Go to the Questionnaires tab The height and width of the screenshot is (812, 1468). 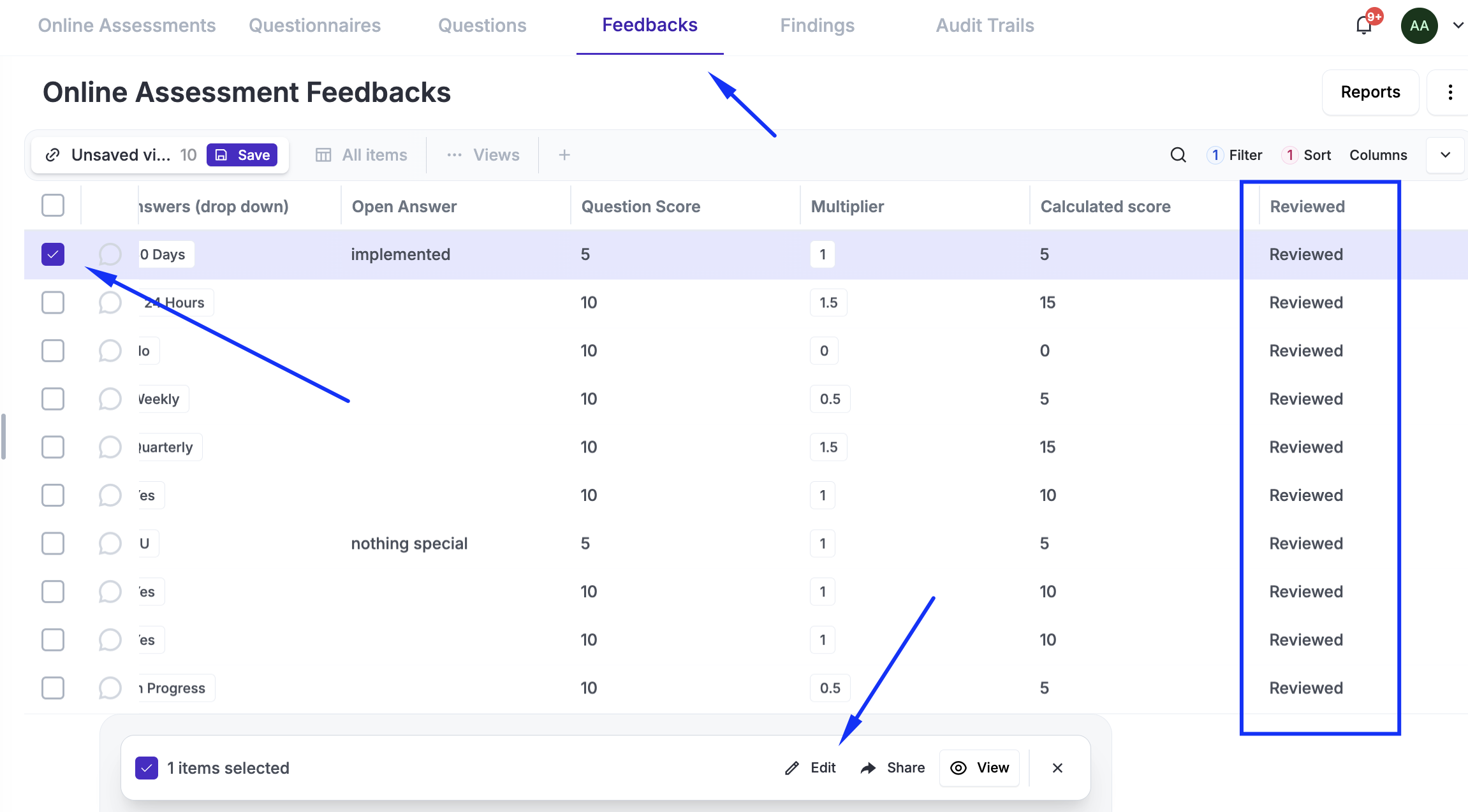[x=314, y=25]
